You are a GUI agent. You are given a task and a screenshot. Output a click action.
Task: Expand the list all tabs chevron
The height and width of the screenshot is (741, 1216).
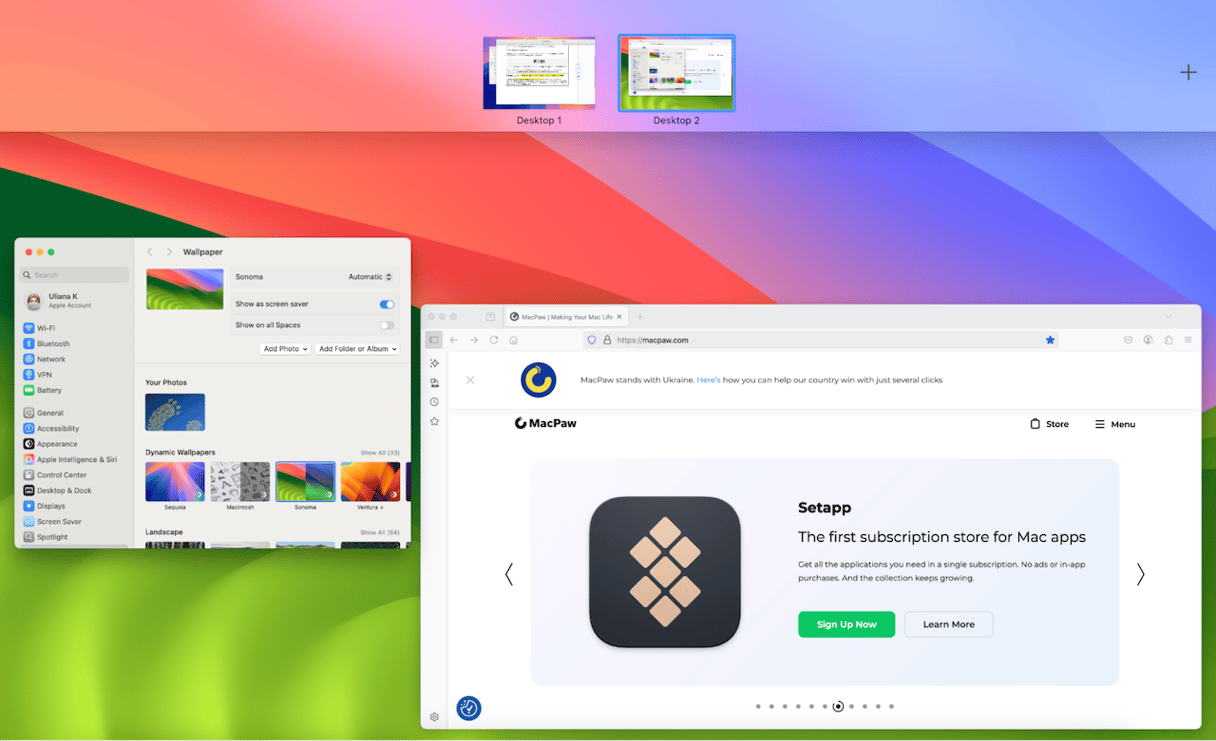pyautogui.click(x=1167, y=317)
